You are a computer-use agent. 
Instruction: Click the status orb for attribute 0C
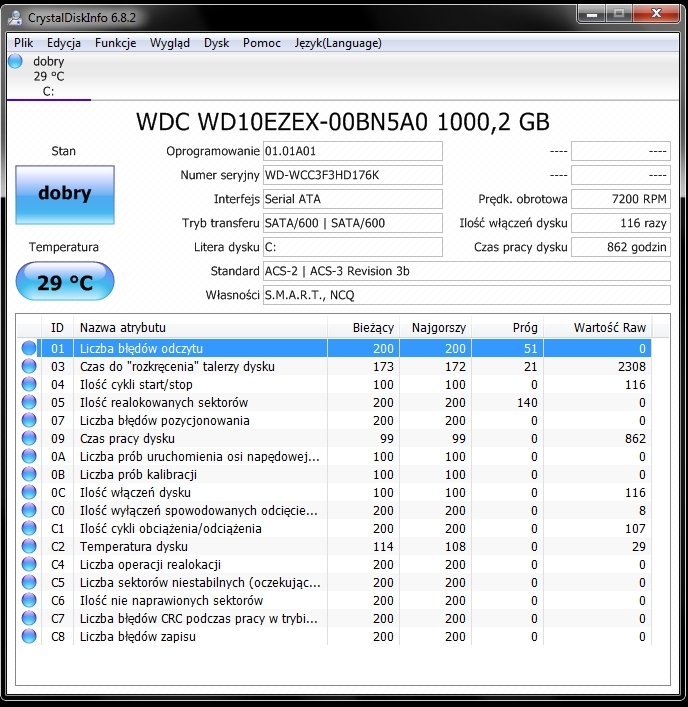click(x=29, y=492)
